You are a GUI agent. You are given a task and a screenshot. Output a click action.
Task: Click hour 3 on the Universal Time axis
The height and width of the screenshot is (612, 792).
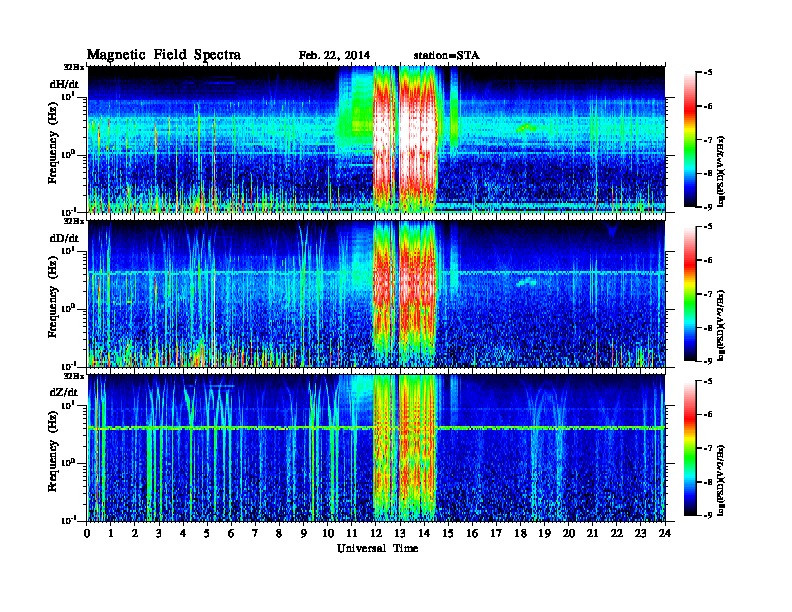(159, 533)
